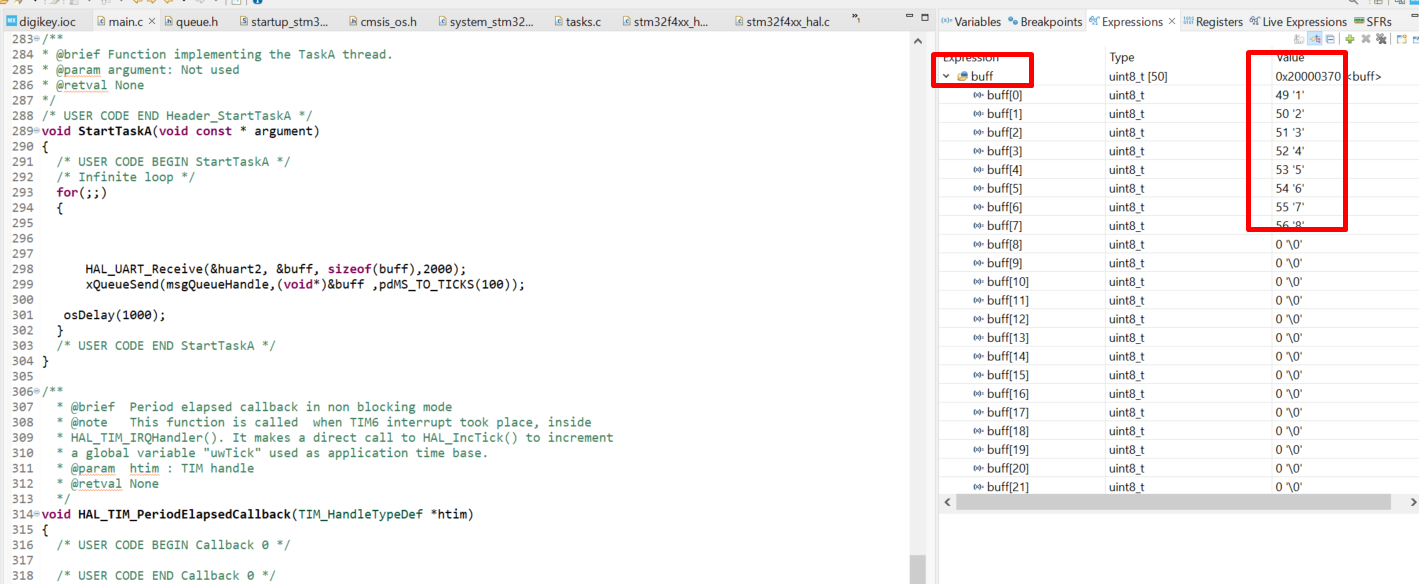Expand buff[0] entry in Expressions tree

click(x=960, y=95)
